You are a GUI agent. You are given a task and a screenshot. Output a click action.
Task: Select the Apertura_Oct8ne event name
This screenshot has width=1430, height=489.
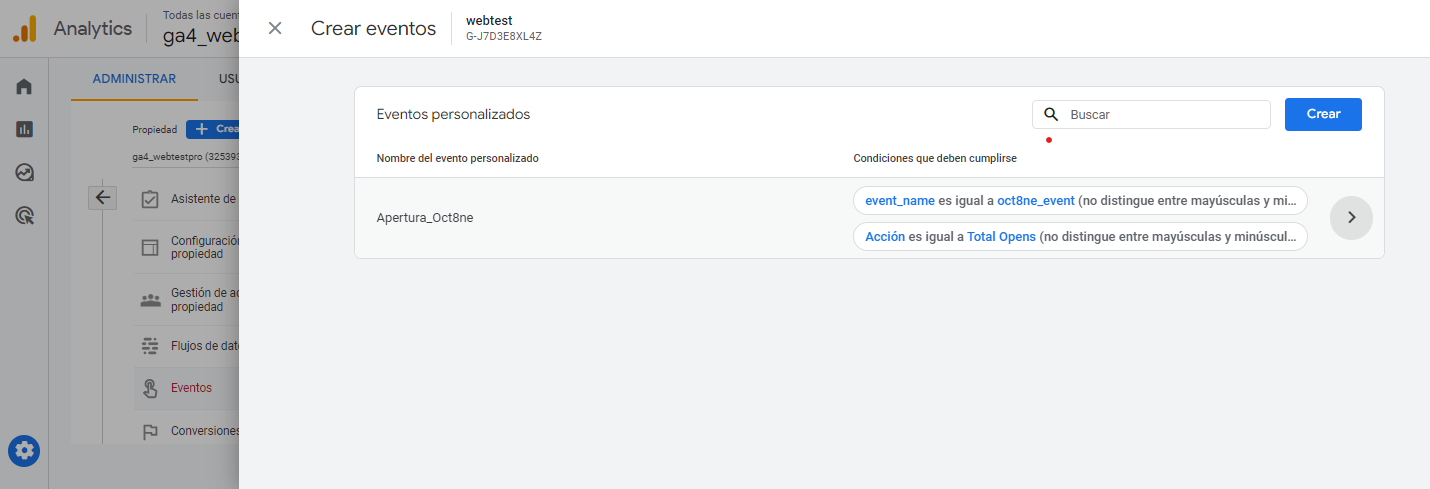(x=425, y=218)
